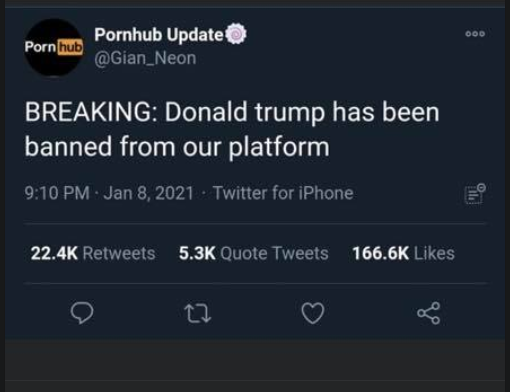Click the word Retweets label
The height and width of the screenshot is (392, 510).
pos(119,253)
